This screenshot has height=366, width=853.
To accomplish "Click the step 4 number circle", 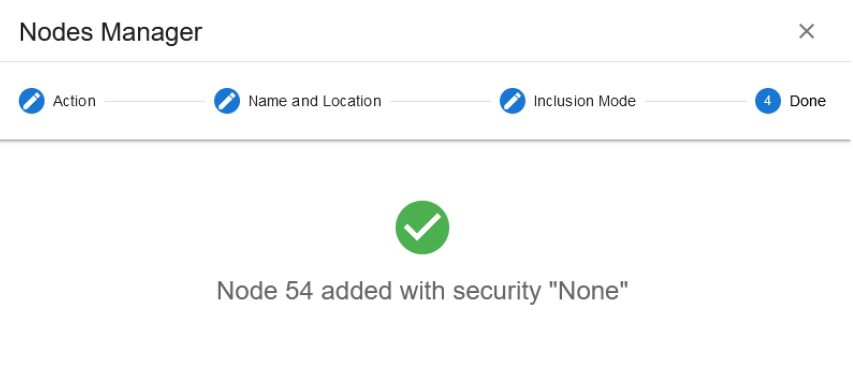I will point(768,101).
